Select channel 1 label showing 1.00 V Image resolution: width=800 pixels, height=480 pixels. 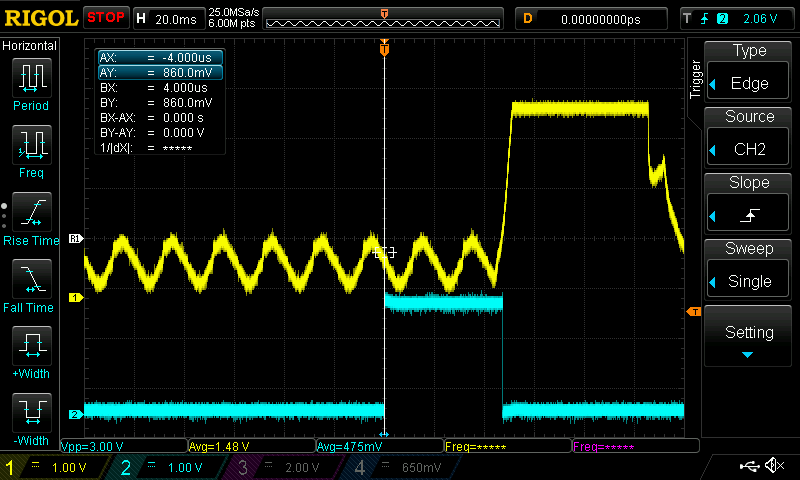(55, 467)
